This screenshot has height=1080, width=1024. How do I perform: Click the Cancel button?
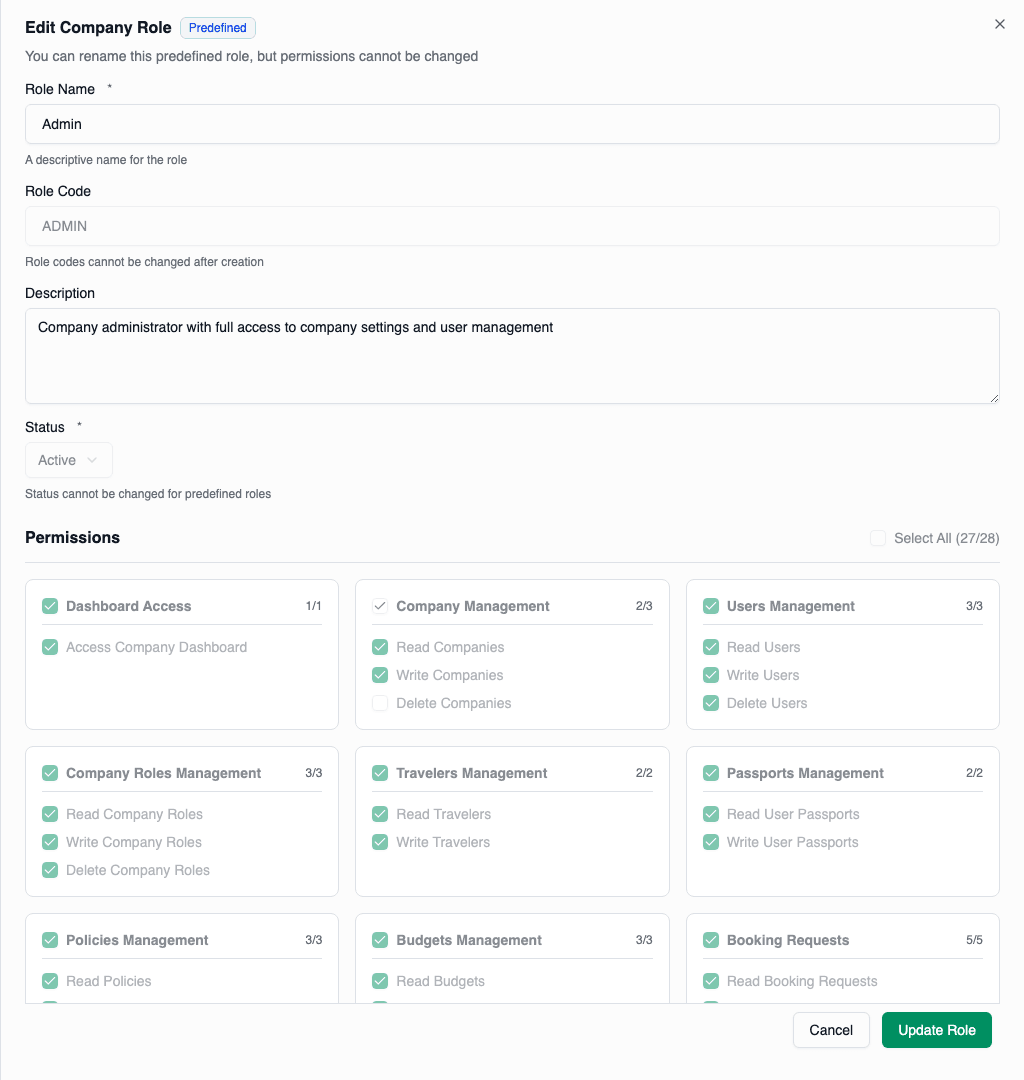tap(831, 1029)
